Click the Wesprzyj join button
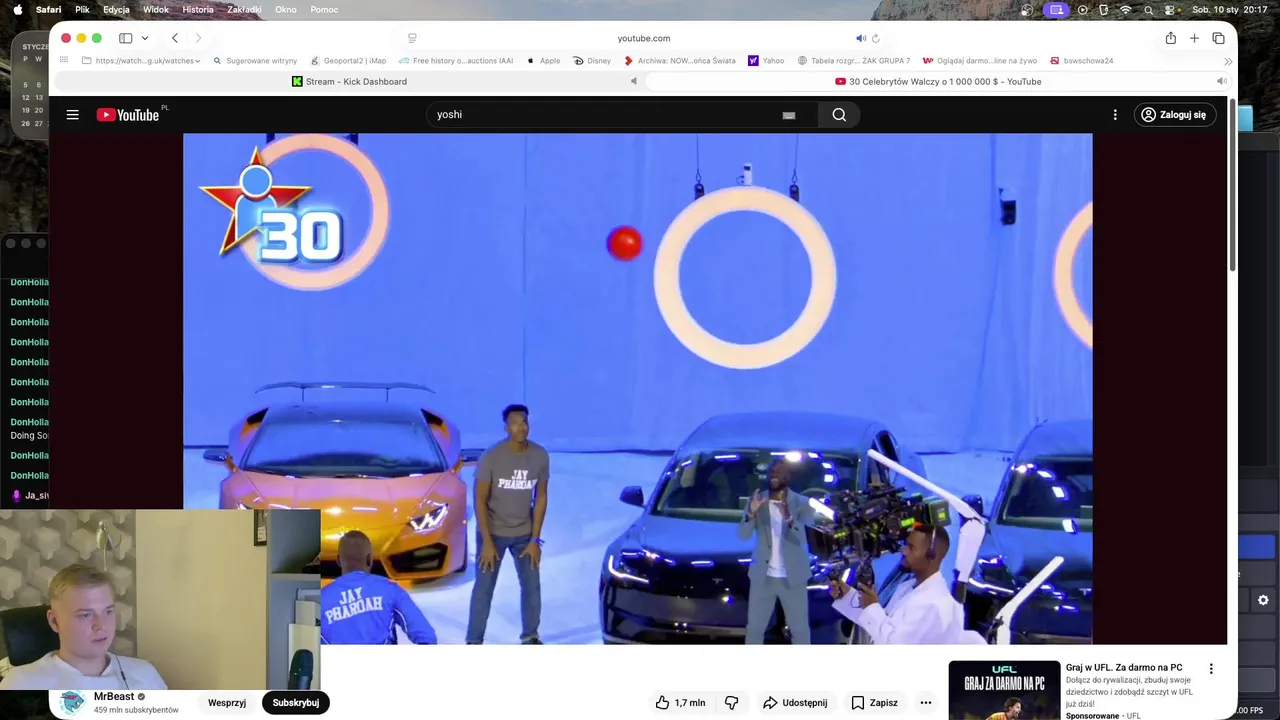Image resolution: width=1280 pixels, height=720 pixels. [x=227, y=703]
